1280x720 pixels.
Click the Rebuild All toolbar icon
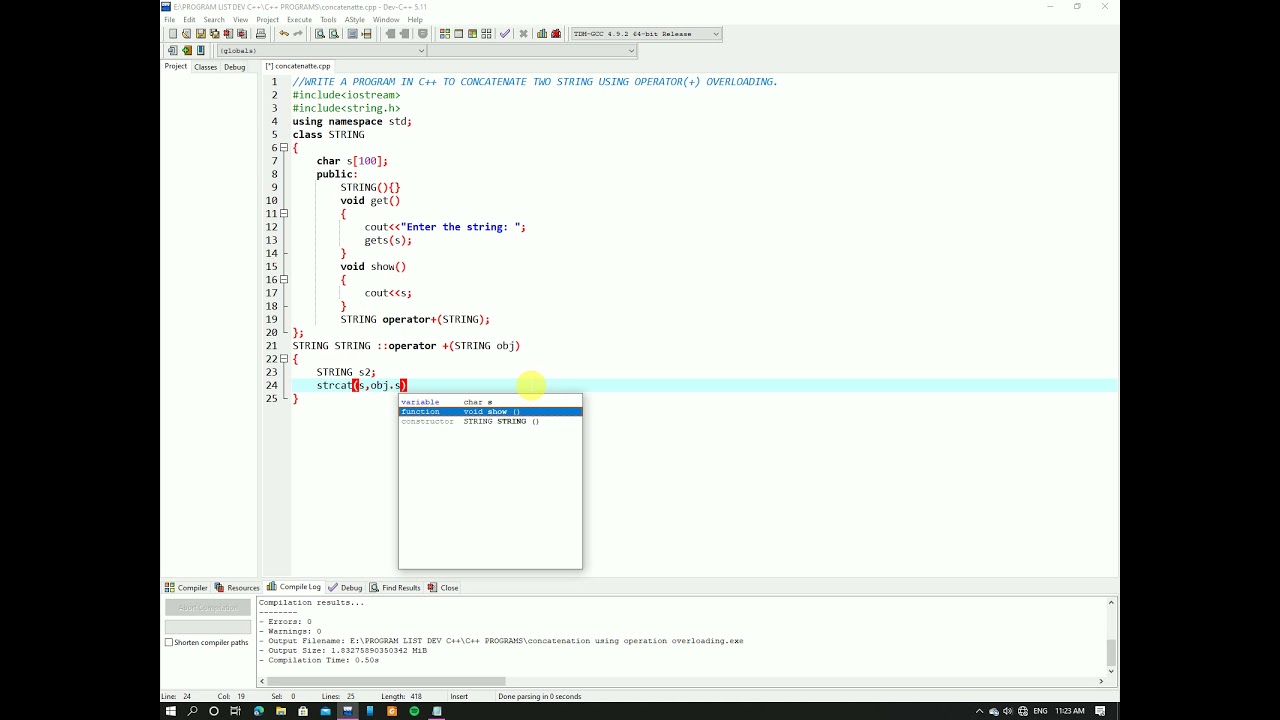[486, 33]
